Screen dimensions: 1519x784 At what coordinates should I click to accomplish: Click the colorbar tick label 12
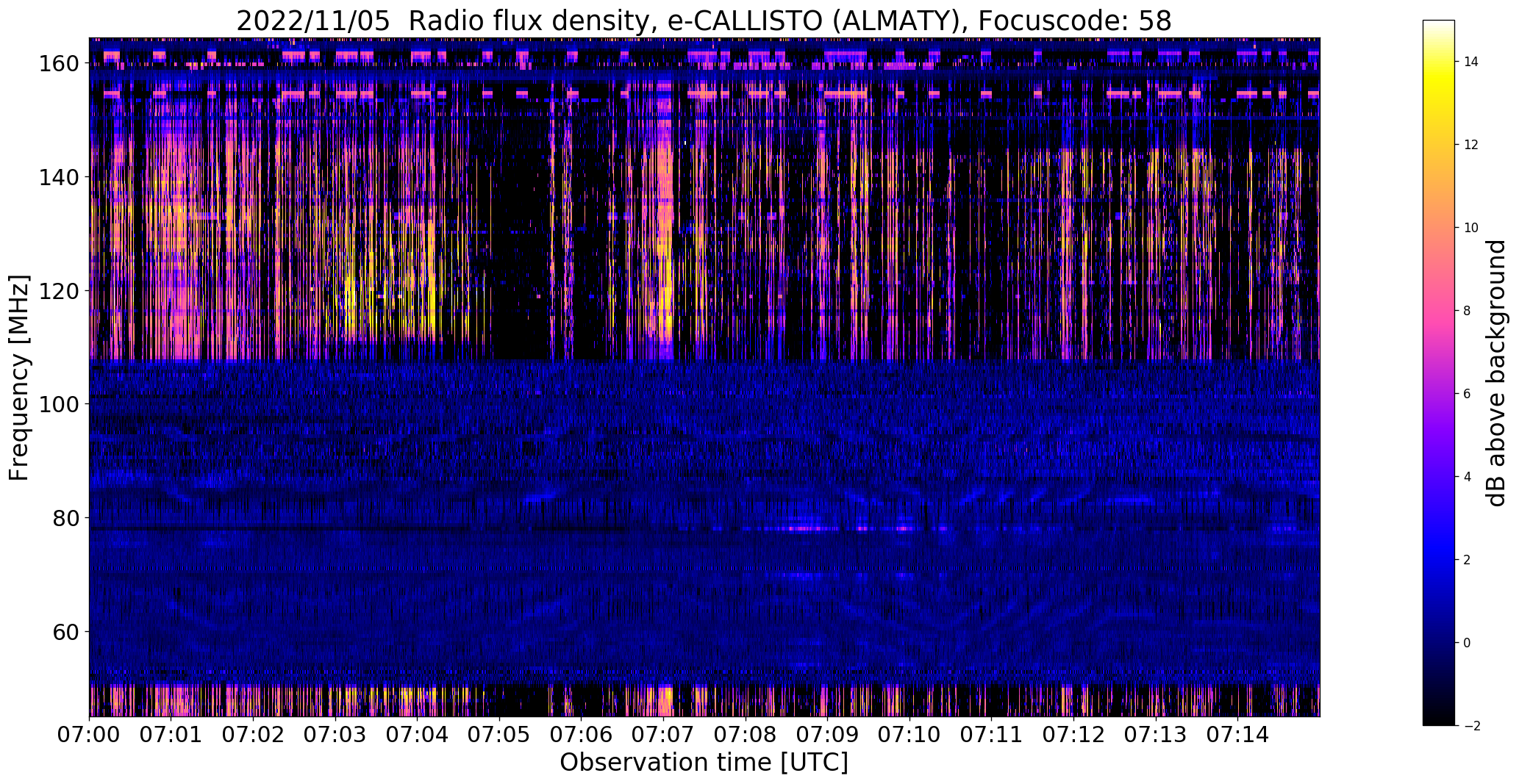tap(1471, 145)
